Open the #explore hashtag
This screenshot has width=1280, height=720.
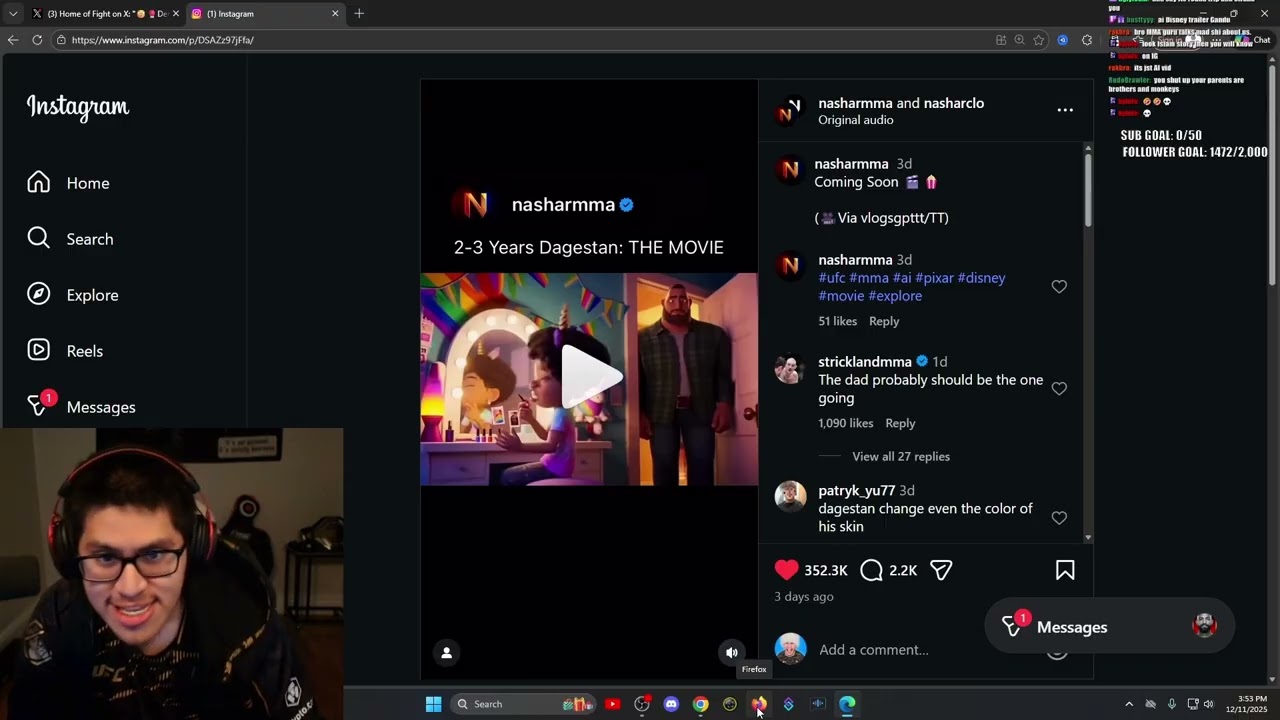click(x=895, y=296)
